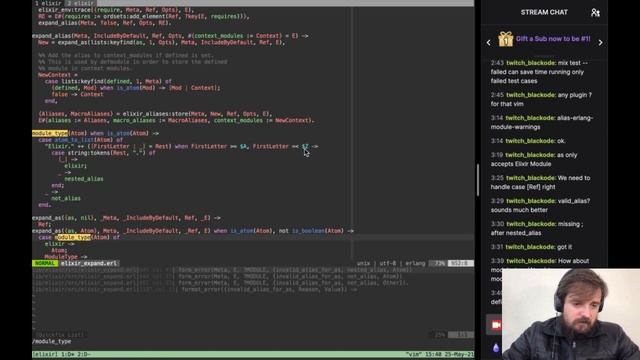Click highlighted 'module_type' in function definition line
Image resolution: width=640 pixels, height=360 pixels.
click(x=50, y=133)
